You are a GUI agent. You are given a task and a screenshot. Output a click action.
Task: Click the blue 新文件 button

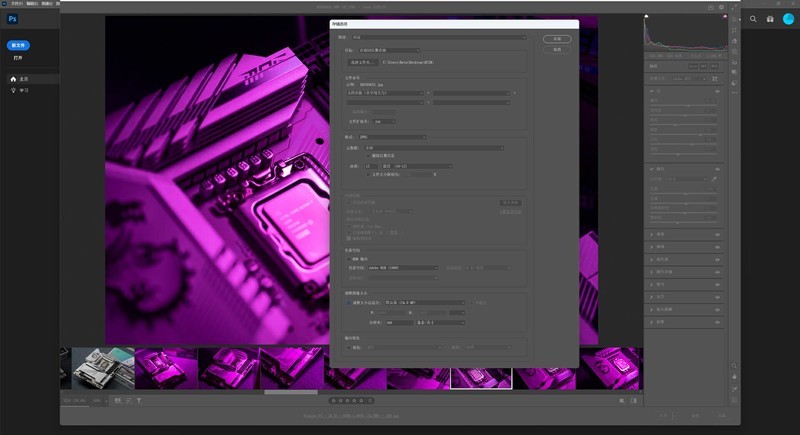18,45
